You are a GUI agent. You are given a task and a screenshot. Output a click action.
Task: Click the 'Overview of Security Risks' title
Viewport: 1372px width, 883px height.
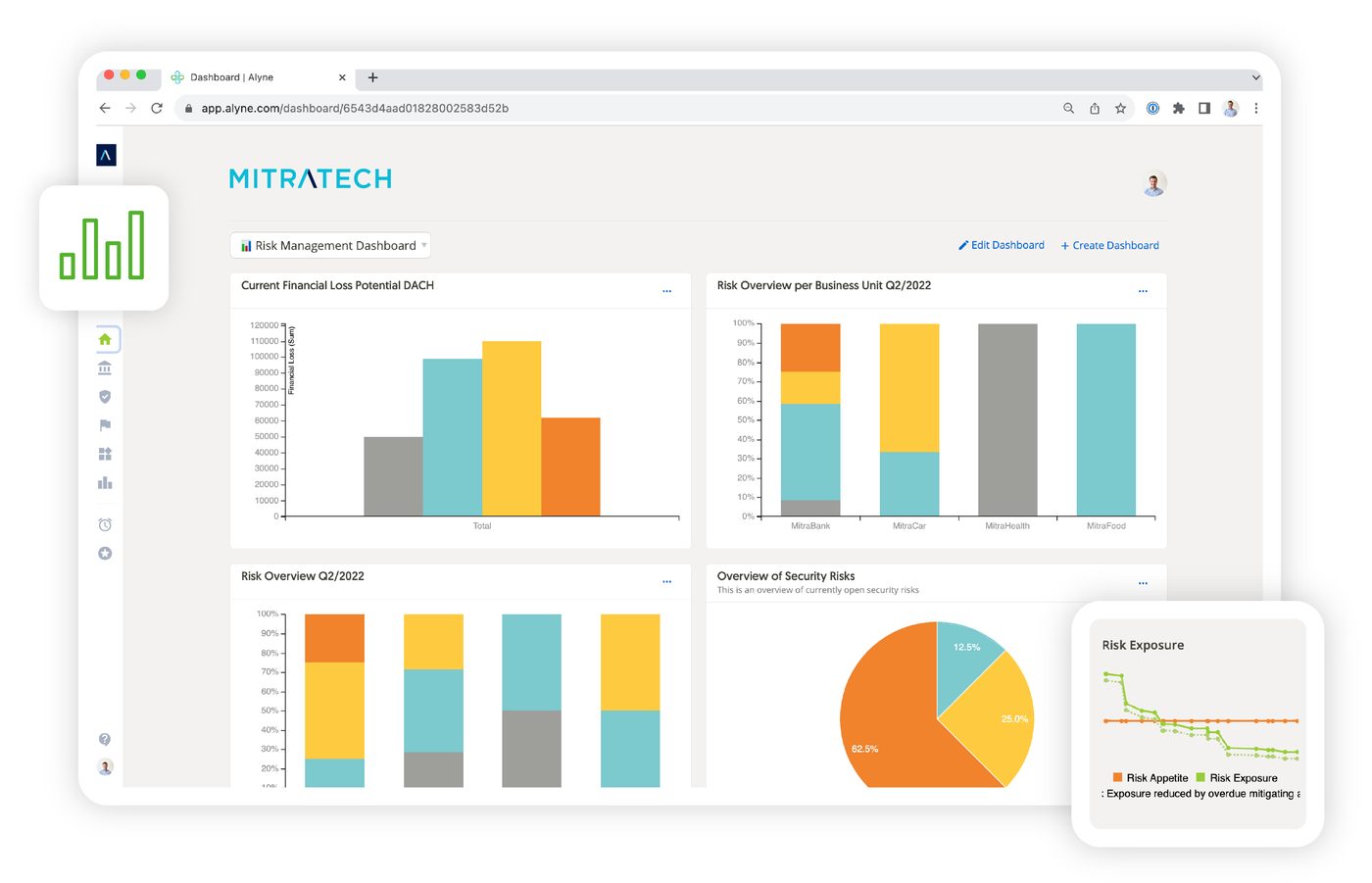(786, 576)
